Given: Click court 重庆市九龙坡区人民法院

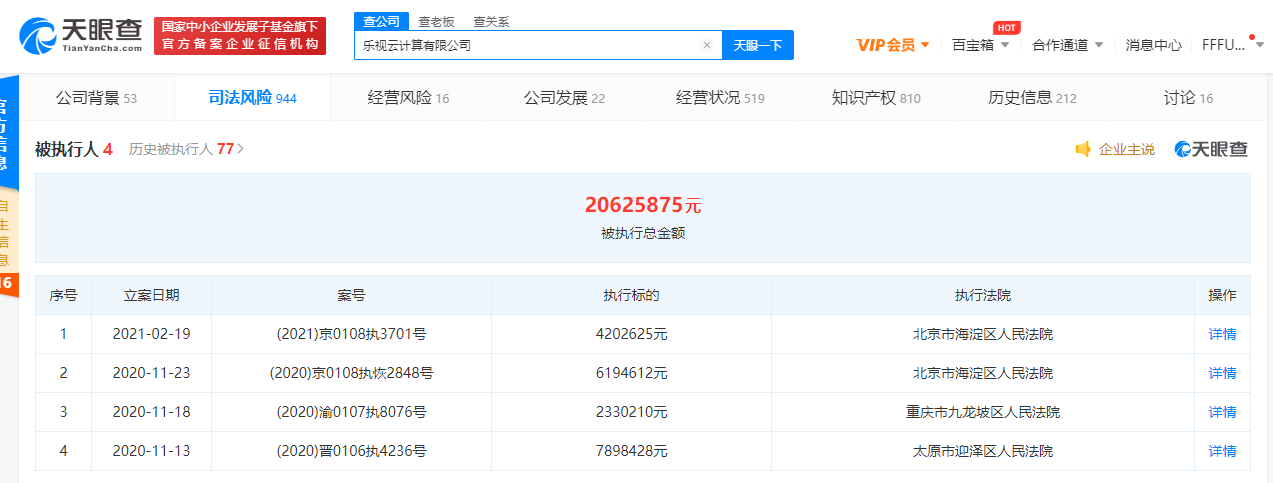Looking at the screenshot, I should 983,412.
